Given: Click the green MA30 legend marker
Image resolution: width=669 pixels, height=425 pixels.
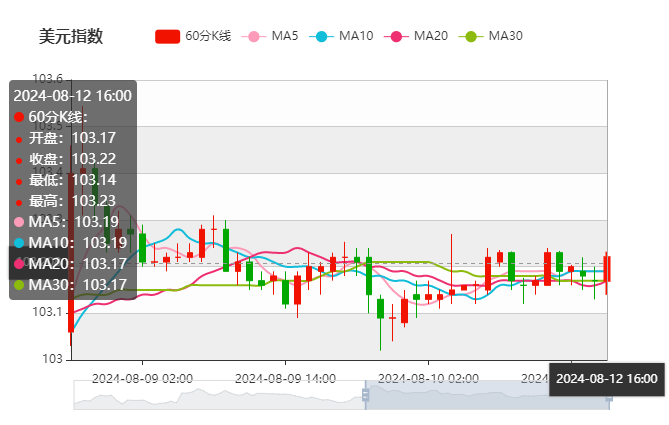Looking at the screenshot, I should tap(471, 37).
